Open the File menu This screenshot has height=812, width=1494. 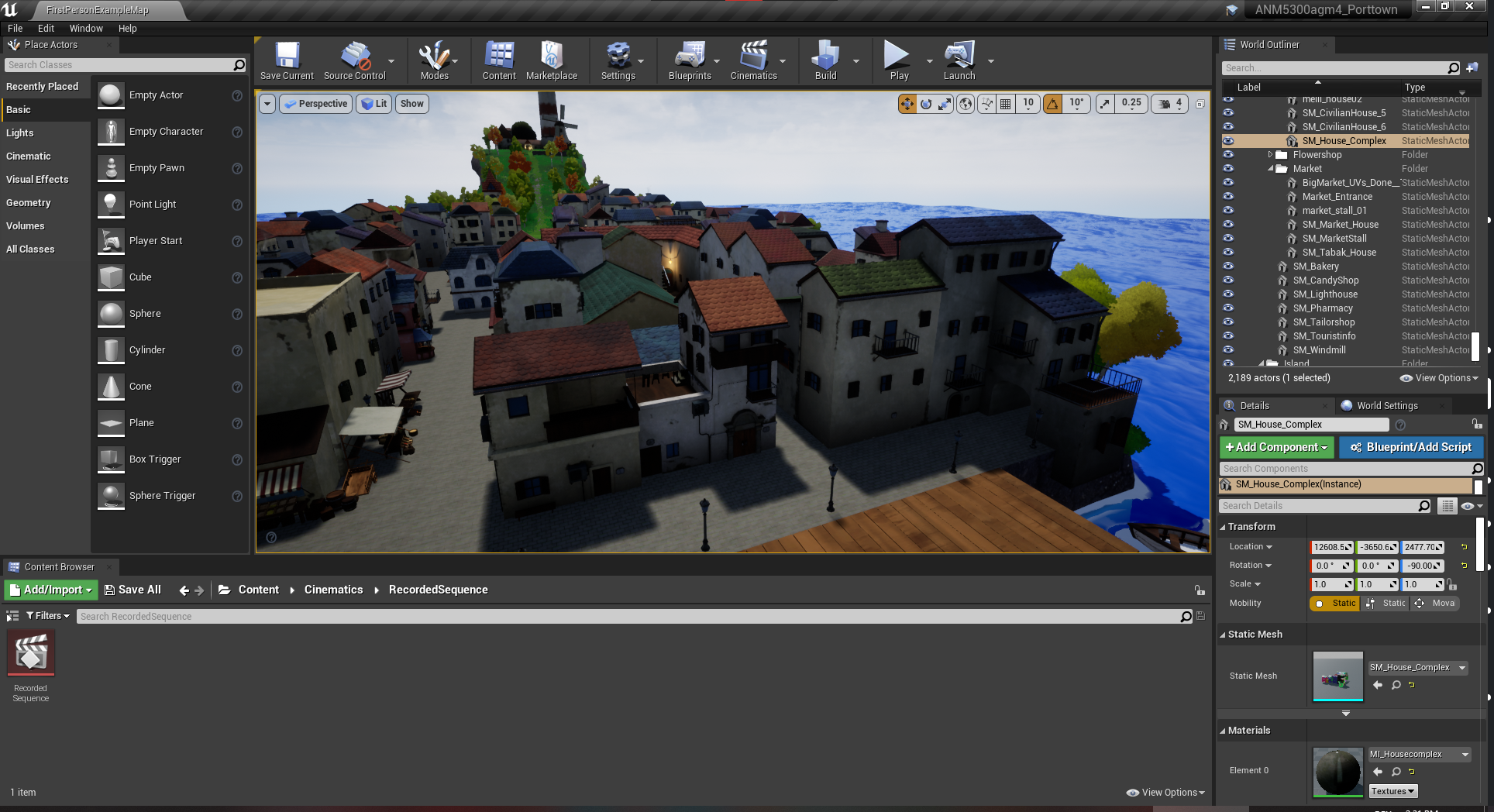tap(15, 29)
